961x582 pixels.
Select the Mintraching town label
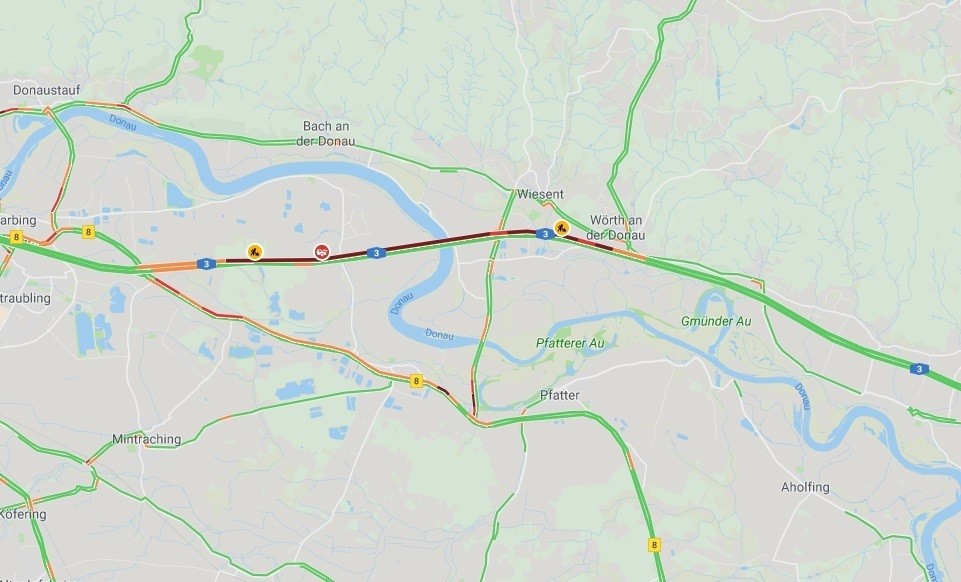click(146, 439)
